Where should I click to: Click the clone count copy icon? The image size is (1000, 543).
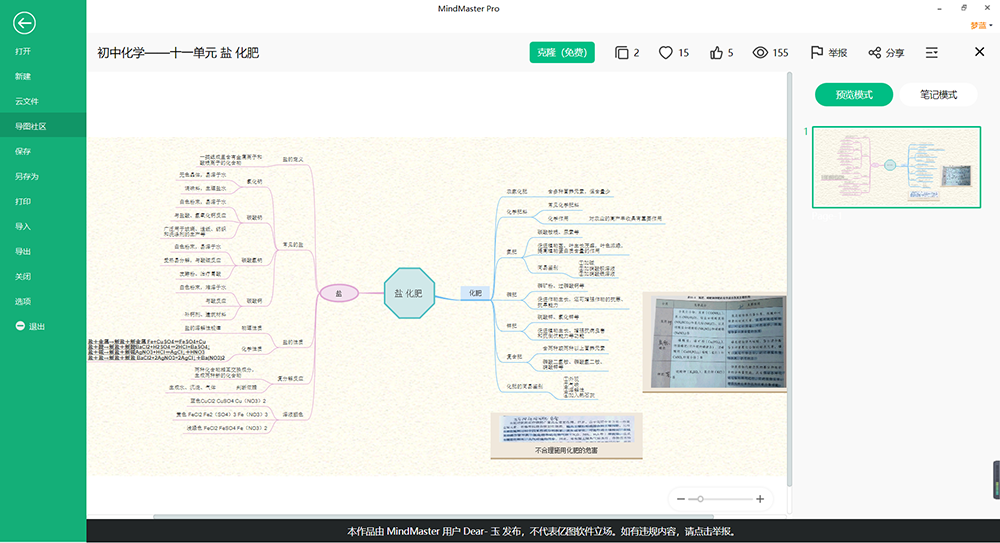coord(621,53)
